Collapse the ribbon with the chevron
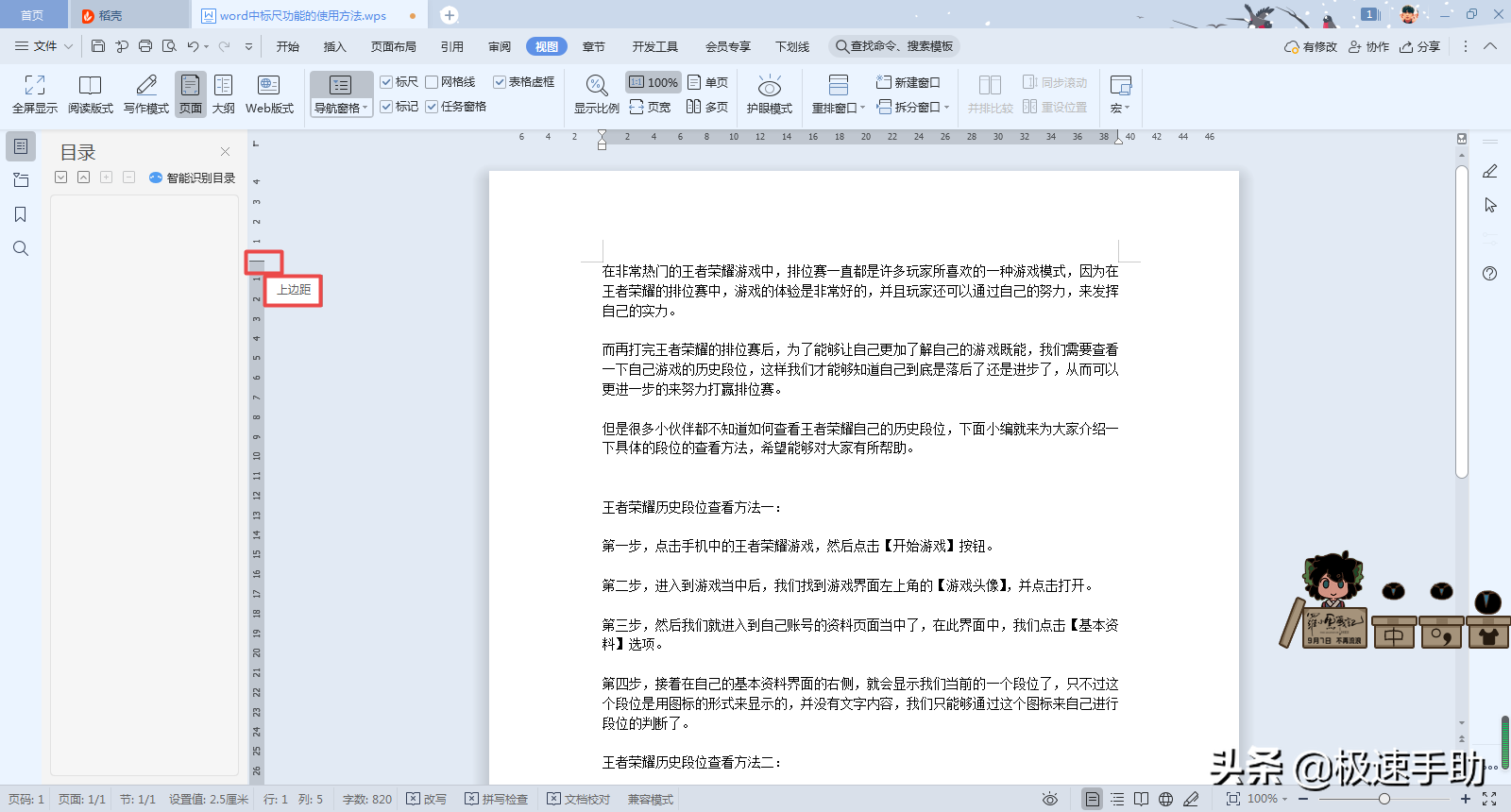 pos(1490,46)
